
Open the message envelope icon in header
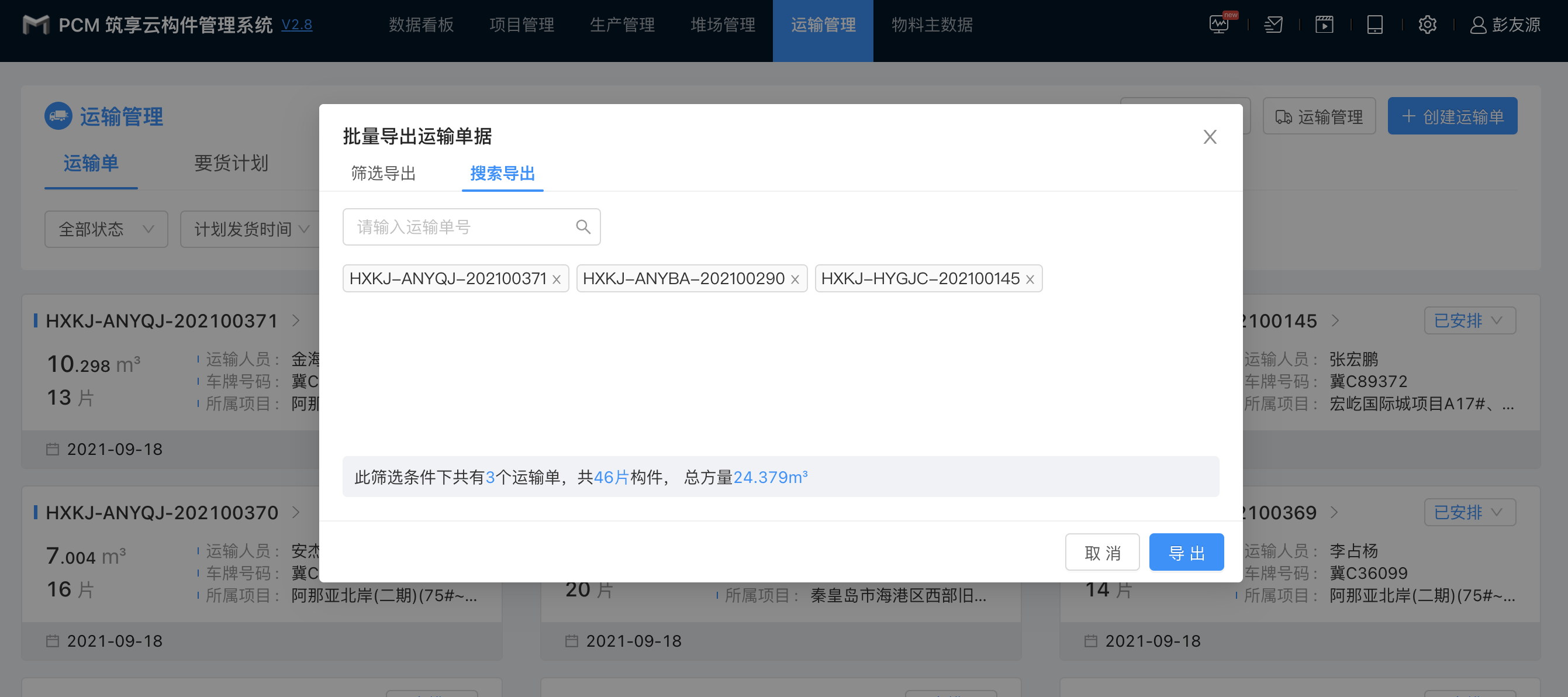(x=1273, y=25)
